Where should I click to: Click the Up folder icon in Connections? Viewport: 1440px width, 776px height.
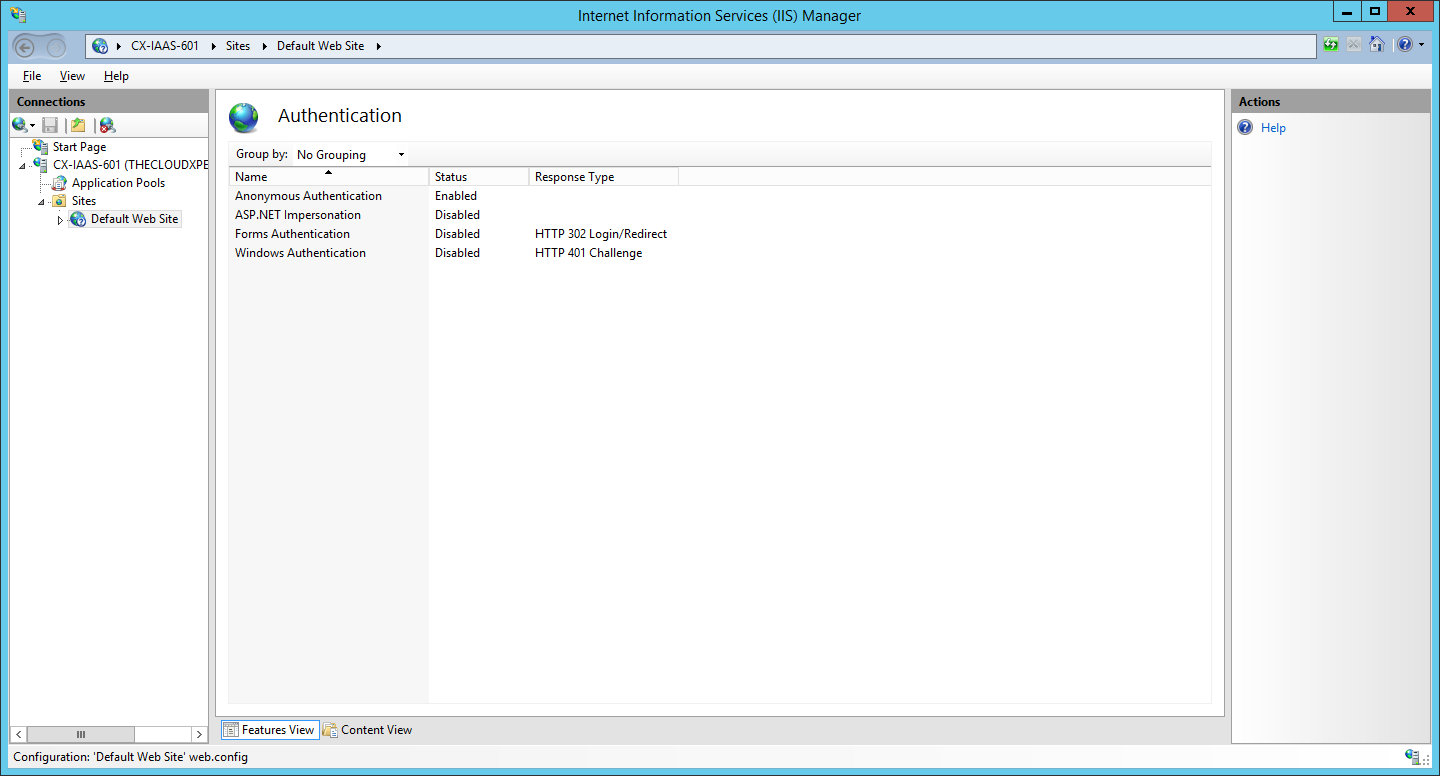click(x=78, y=125)
